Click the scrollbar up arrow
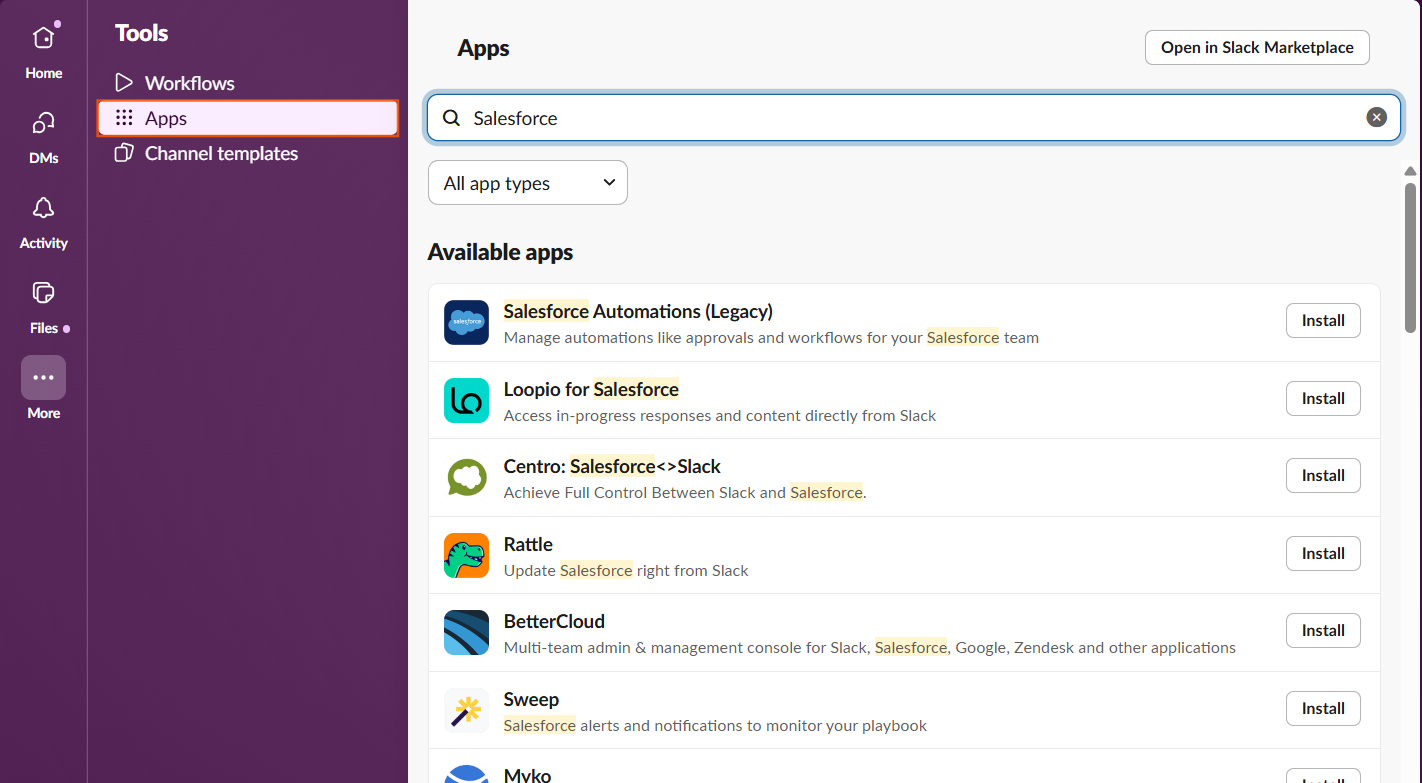Screen dimensions: 1422x783 tap(1410, 171)
